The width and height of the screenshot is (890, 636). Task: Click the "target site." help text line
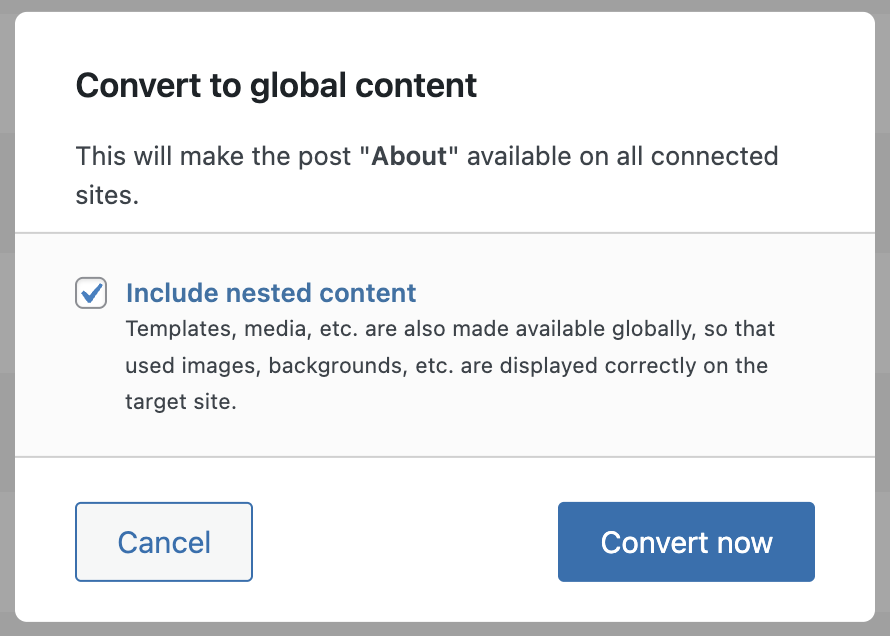pos(180,402)
